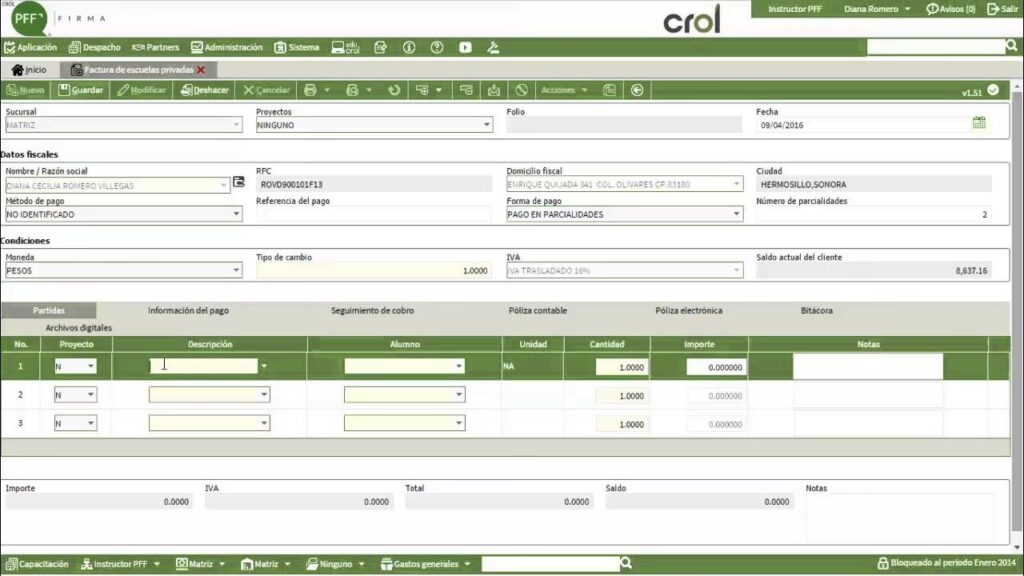Click the YouTube video play icon
The height and width of the screenshot is (576, 1024).
(x=465, y=47)
